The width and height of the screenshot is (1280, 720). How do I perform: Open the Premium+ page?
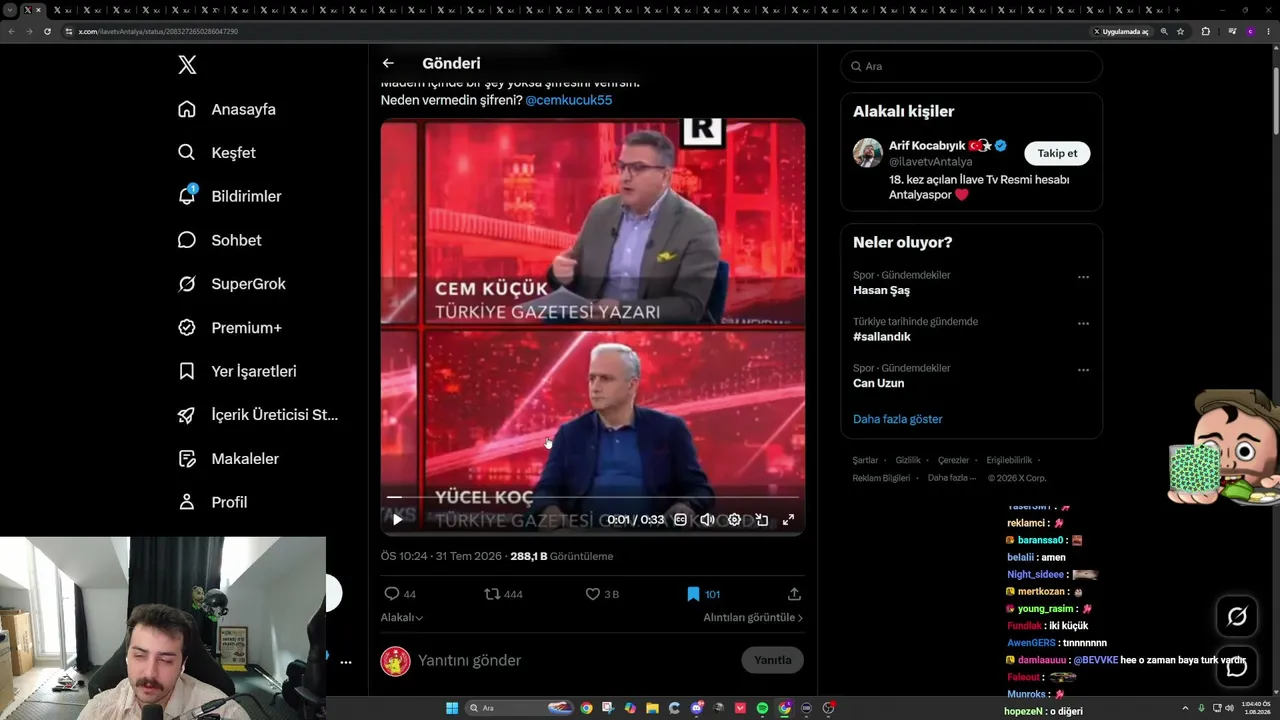pyautogui.click(x=230, y=328)
